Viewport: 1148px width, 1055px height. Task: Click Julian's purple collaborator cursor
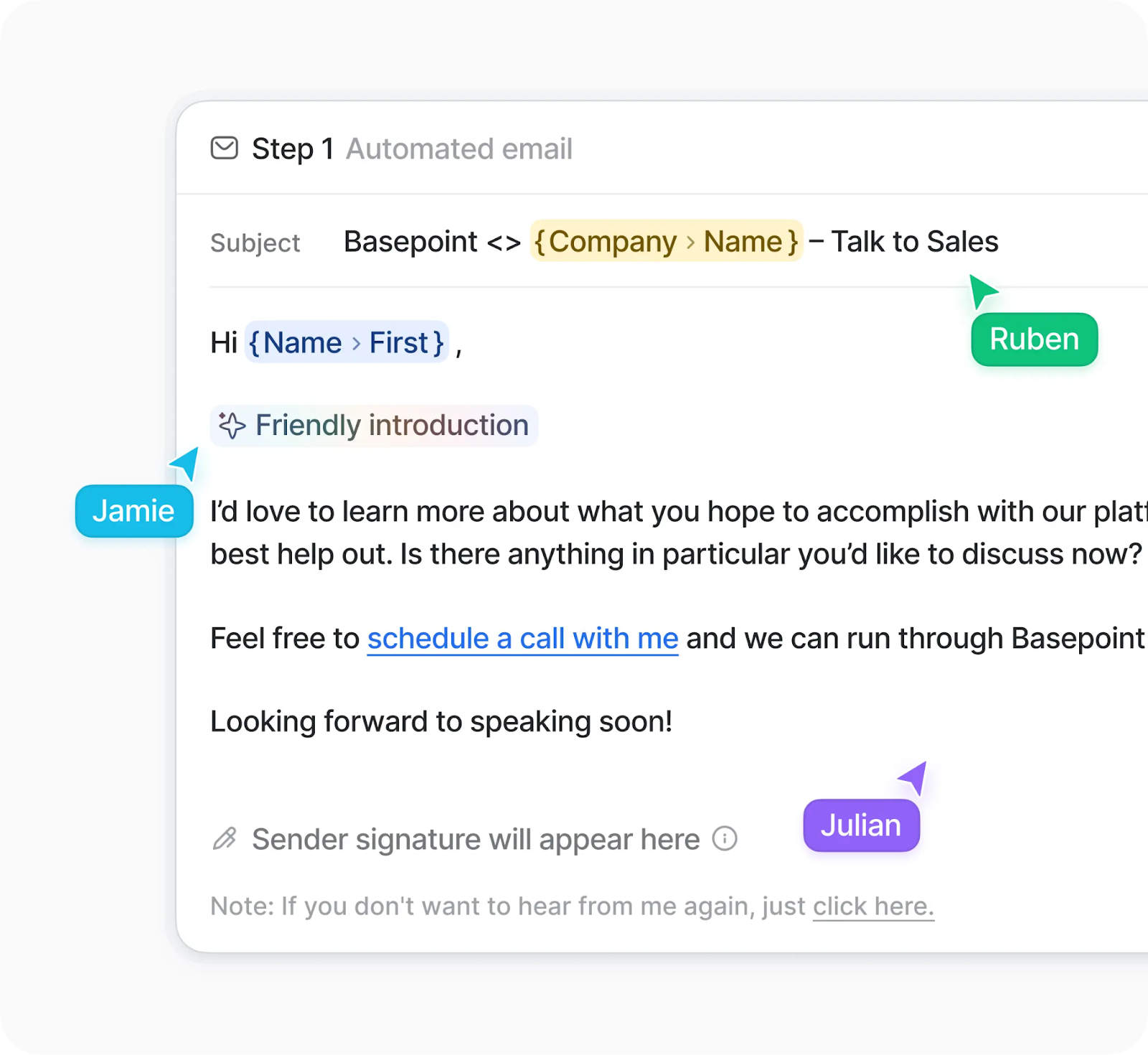[x=913, y=778]
